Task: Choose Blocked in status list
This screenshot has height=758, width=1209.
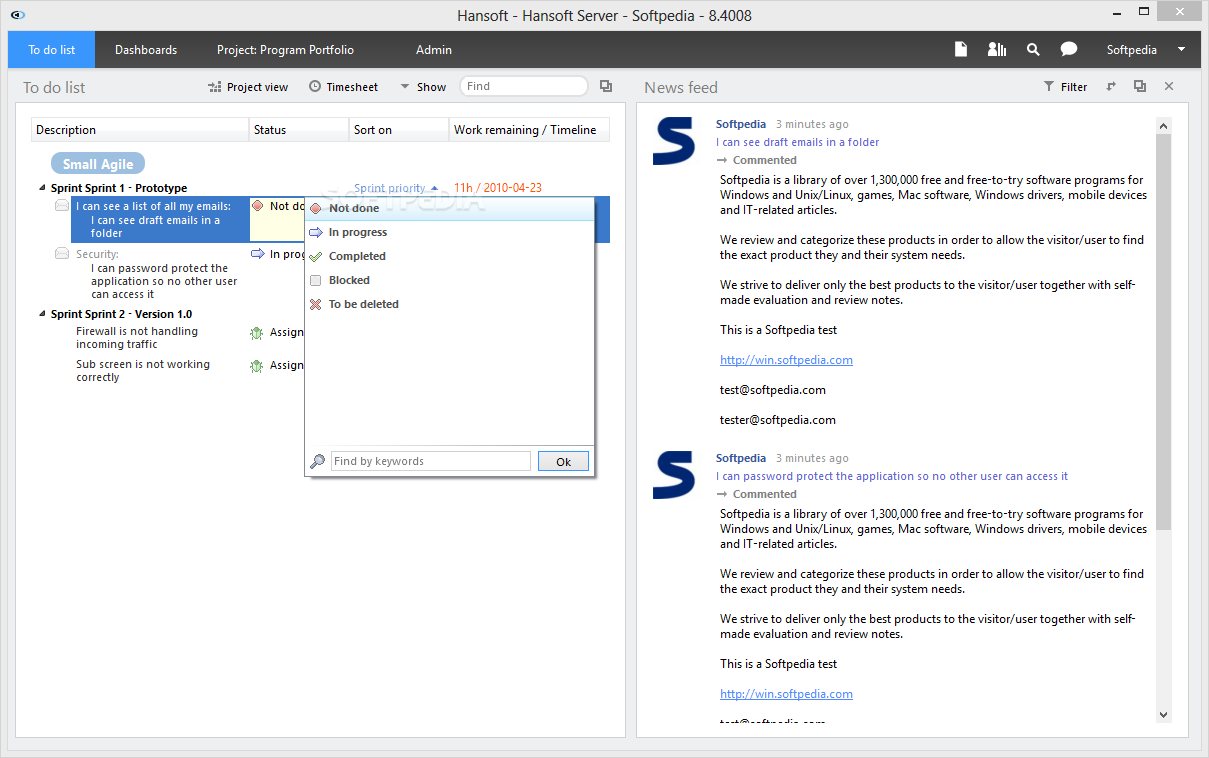Action: tap(449, 280)
